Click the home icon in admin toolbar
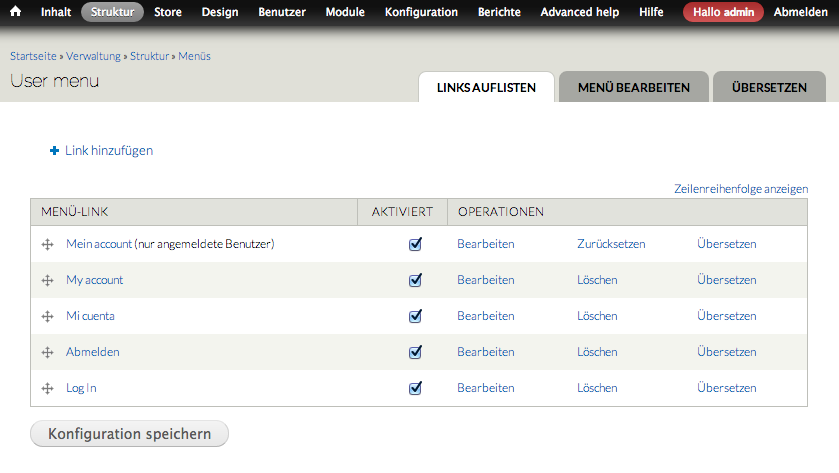 coord(16,12)
